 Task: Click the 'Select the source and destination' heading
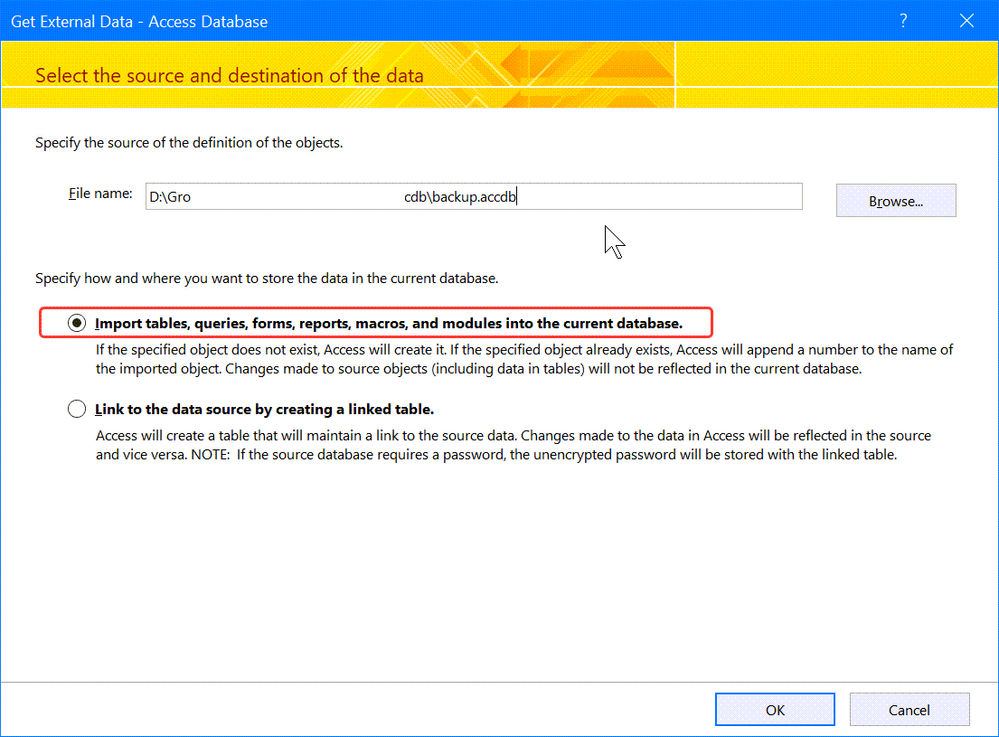coord(229,76)
